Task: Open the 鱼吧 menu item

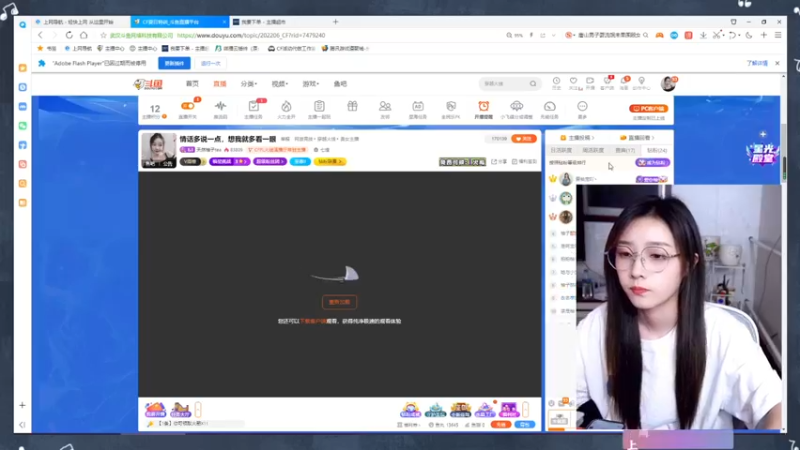Action: coord(340,84)
